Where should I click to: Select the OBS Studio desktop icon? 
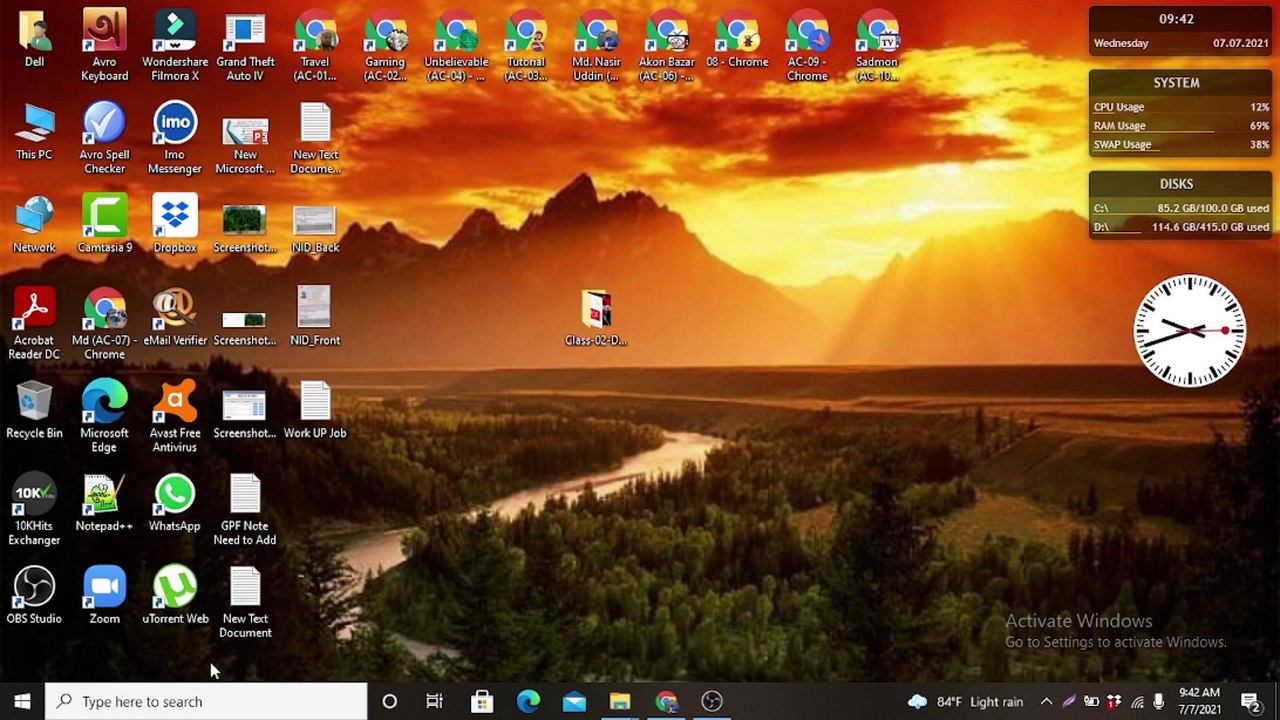[x=34, y=596]
